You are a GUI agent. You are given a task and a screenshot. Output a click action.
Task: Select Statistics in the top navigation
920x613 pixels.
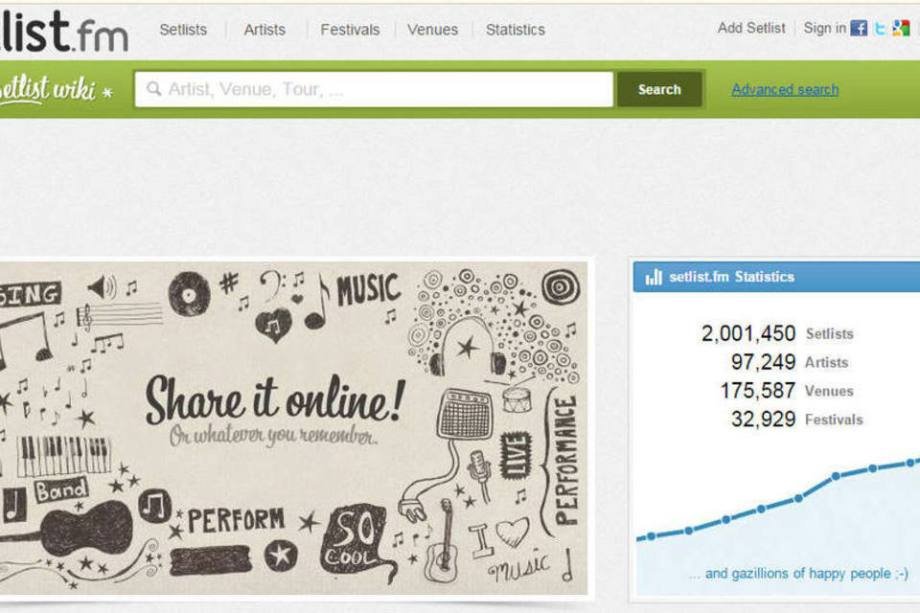[515, 29]
